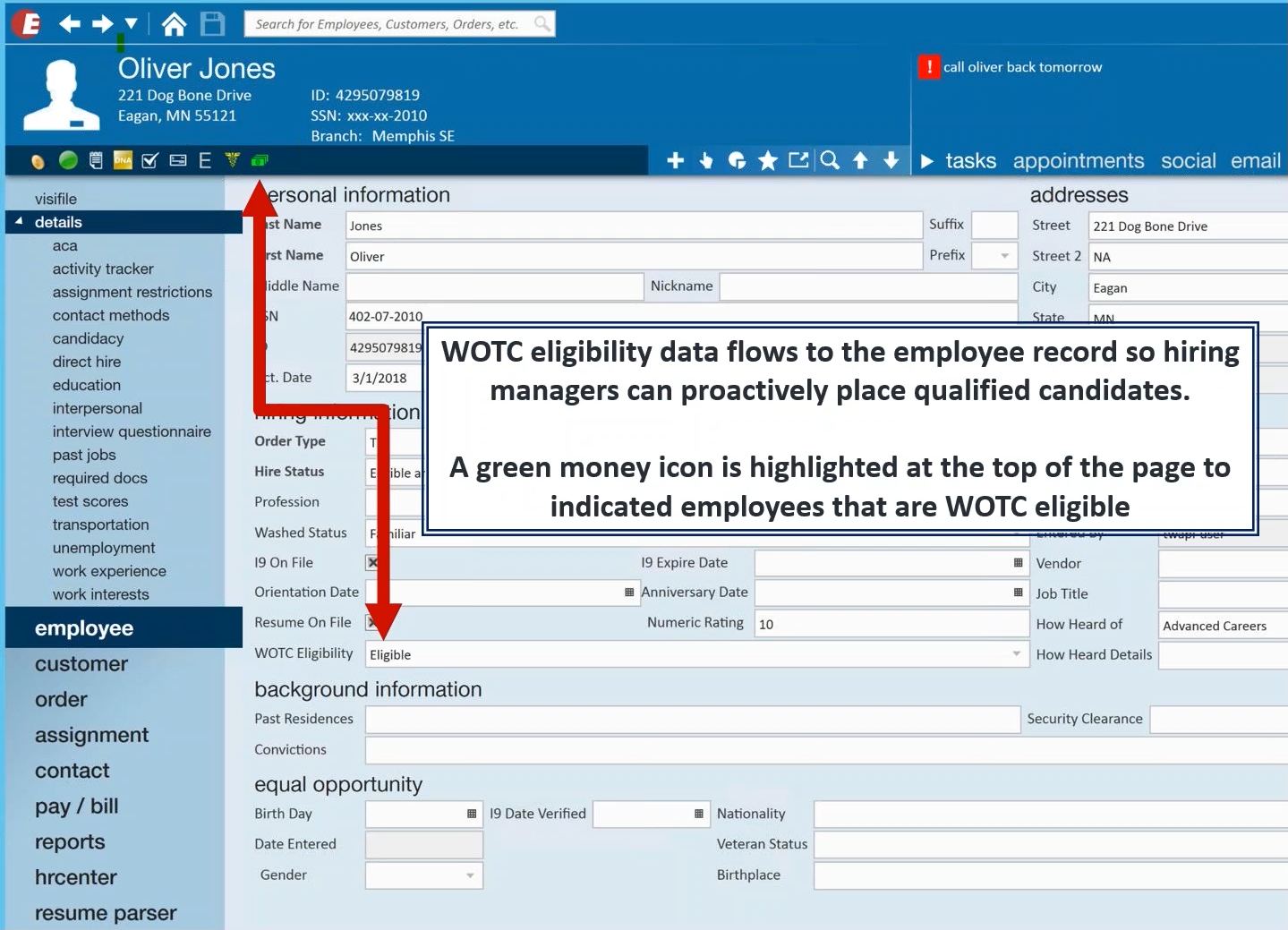Open the appointments tab
1288x930 pixels.
click(1079, 161)
